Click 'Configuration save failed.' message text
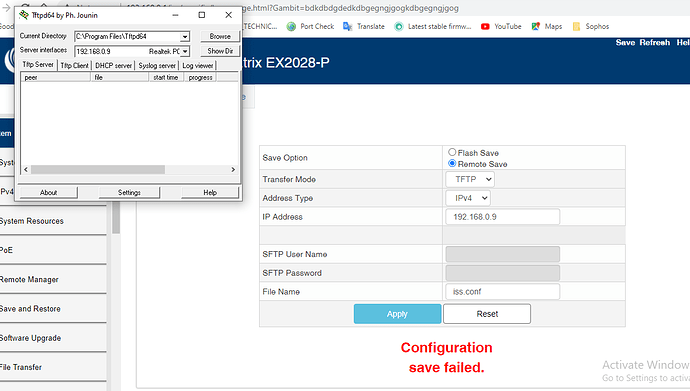 (x=446, y=357)
